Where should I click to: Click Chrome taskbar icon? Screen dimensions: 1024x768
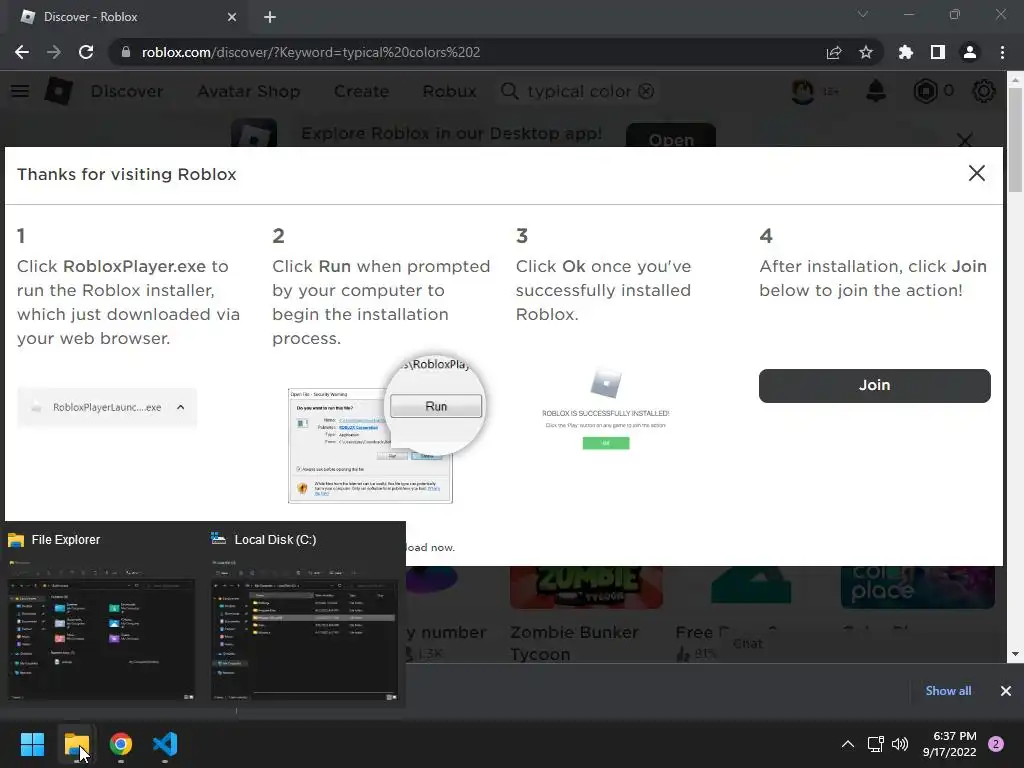click(x=121, y=744)
